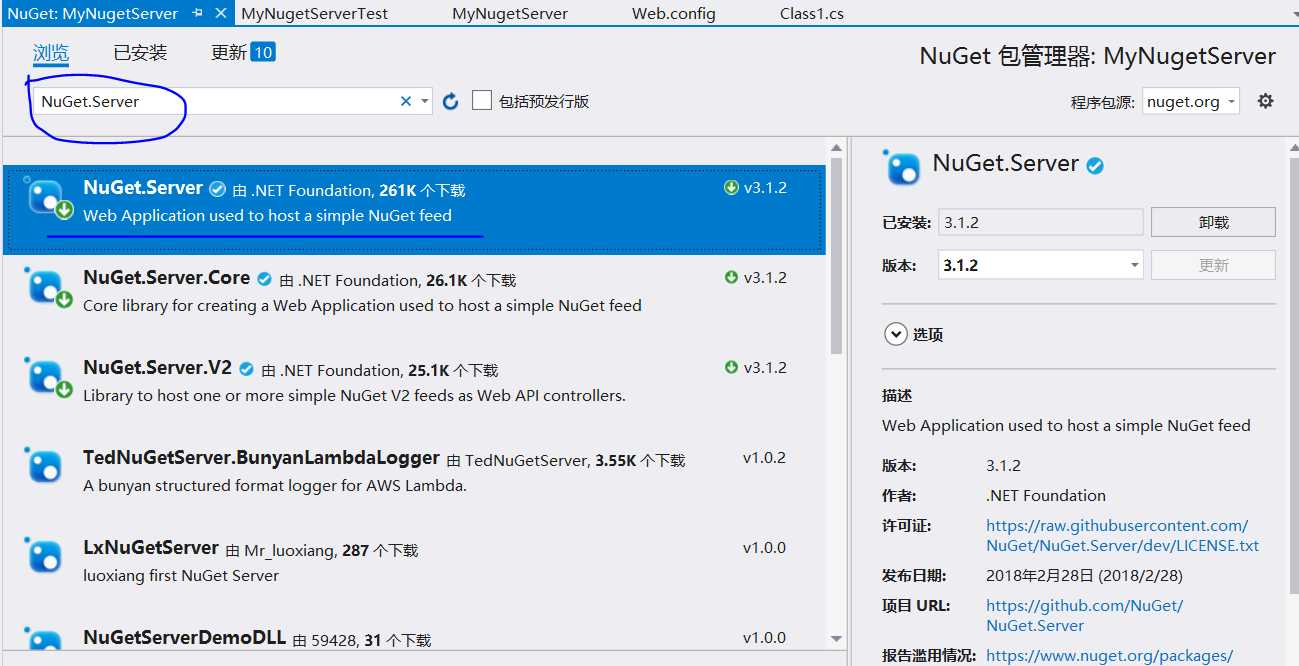
Task: Open the report abuse nuget.org link
Action: (1109, 655)
